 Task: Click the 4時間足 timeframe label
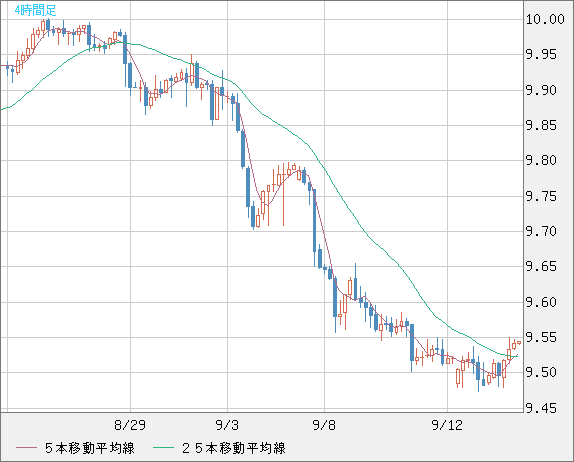36,10
